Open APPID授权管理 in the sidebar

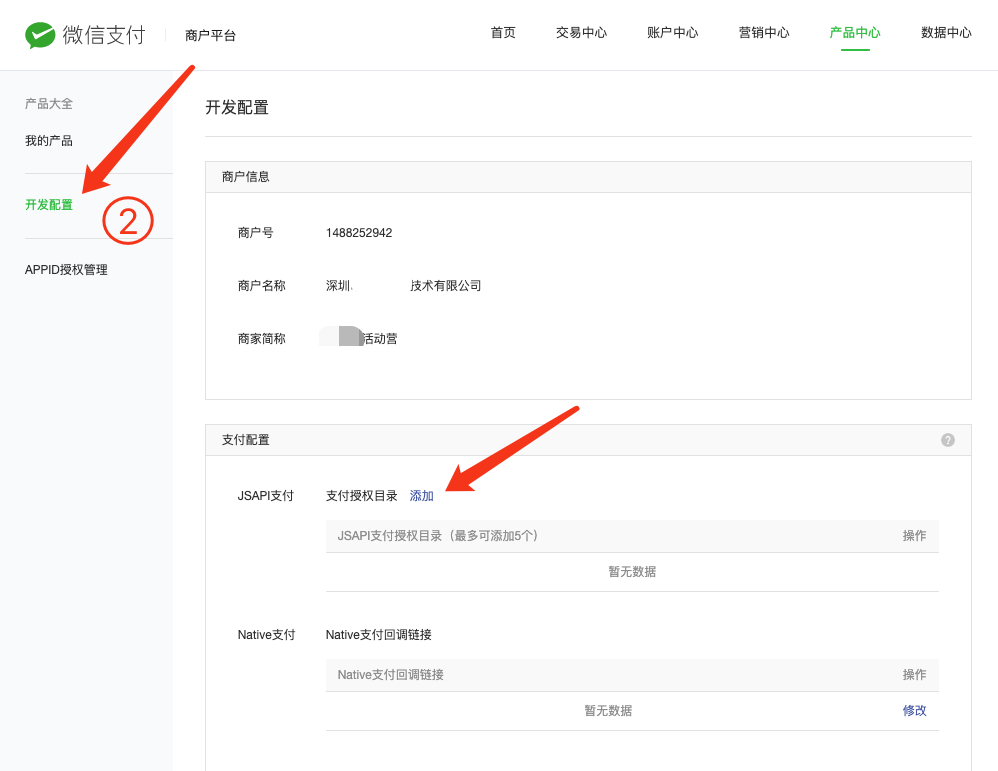click(66, 270)
